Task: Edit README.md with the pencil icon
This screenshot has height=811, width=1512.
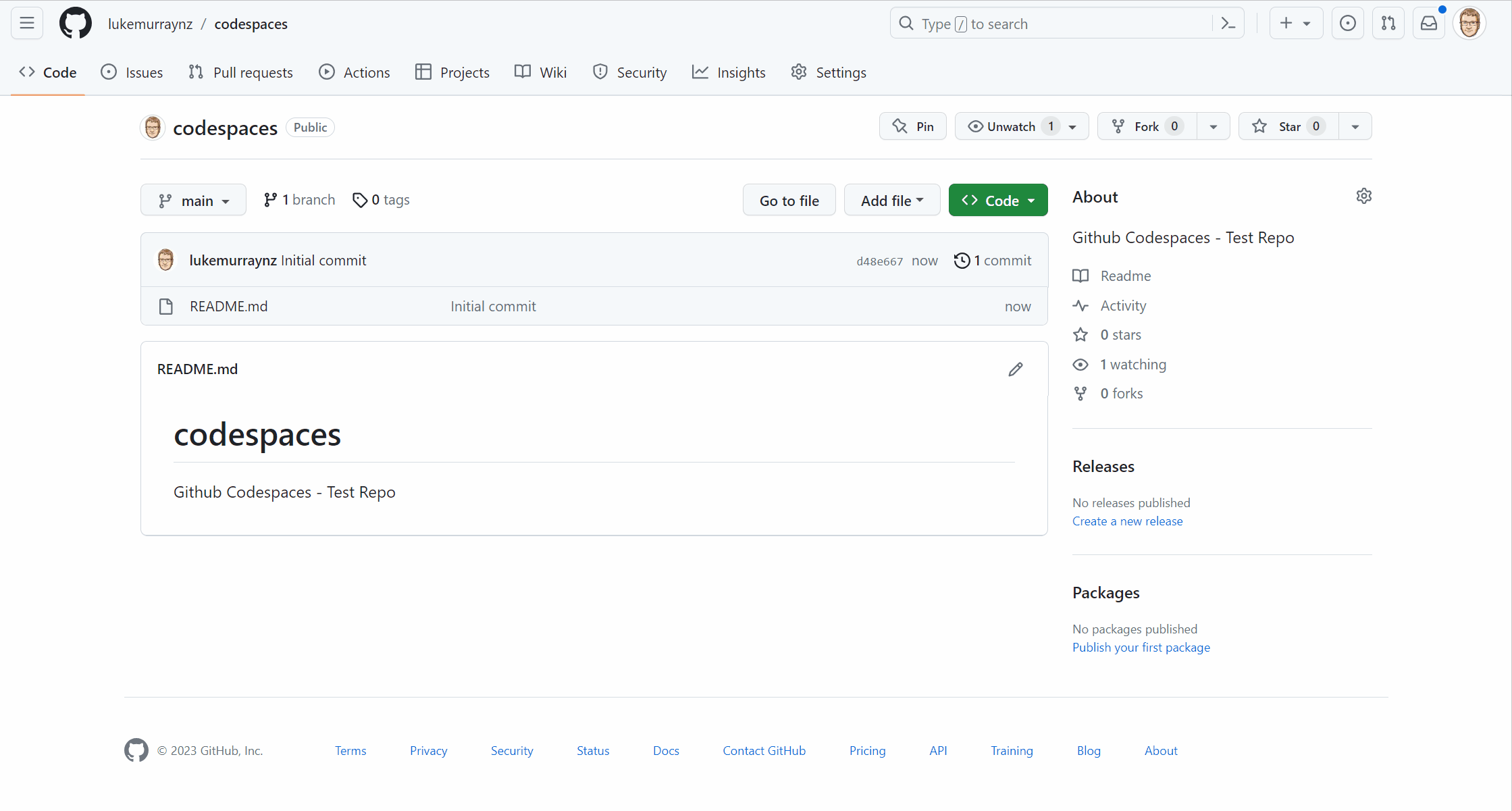Action: click(x=1015, y=369)
